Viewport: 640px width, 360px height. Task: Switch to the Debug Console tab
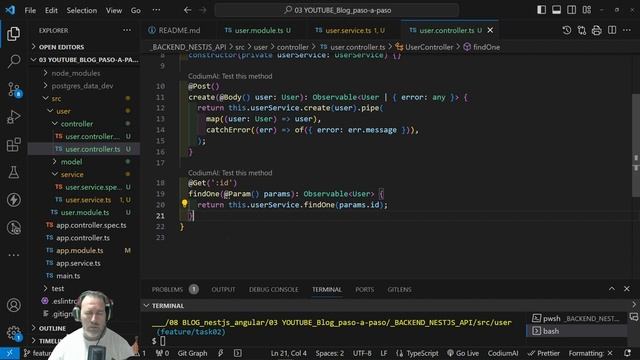[273, 289]
